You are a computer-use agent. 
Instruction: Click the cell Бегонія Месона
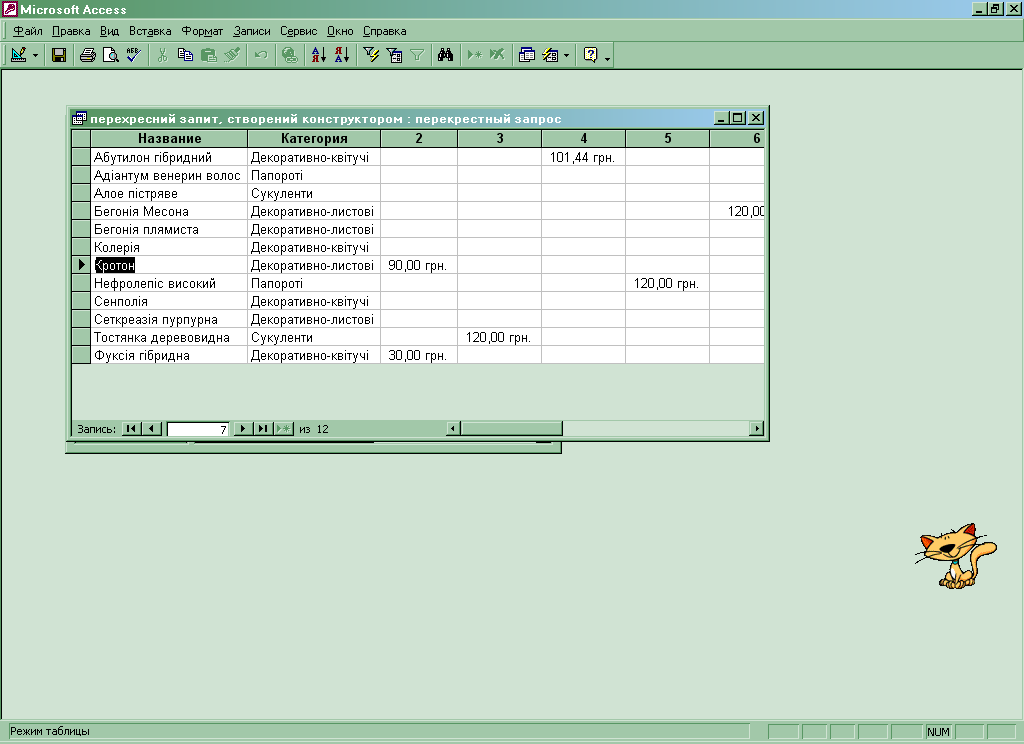pos(169,211)
